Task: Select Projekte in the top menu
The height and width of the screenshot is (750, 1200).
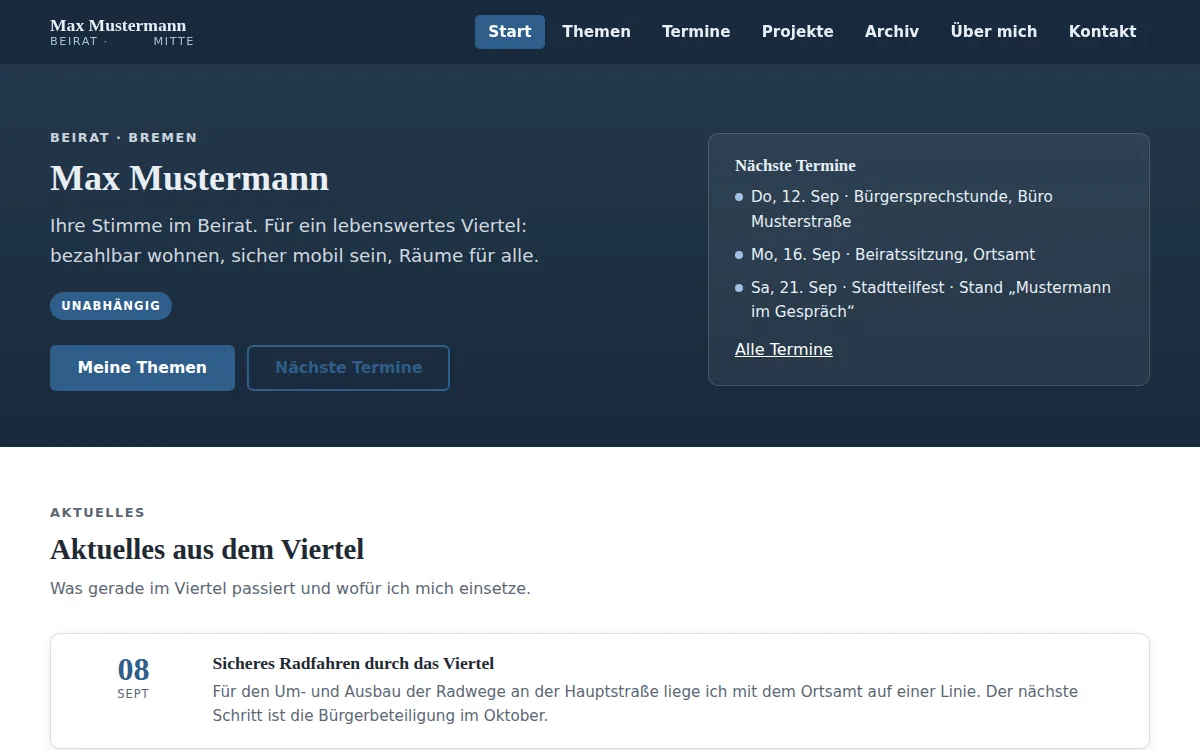Action: [797, 32]
